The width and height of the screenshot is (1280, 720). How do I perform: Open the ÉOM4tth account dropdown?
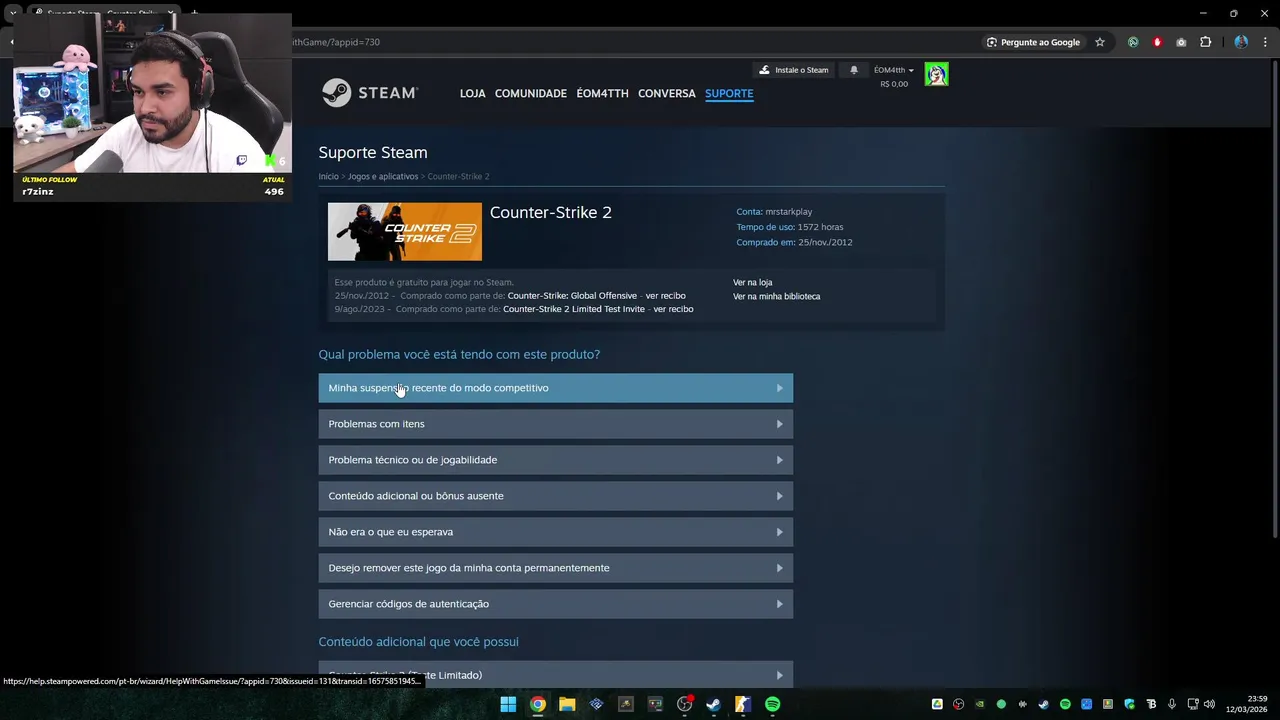(893, 70)
